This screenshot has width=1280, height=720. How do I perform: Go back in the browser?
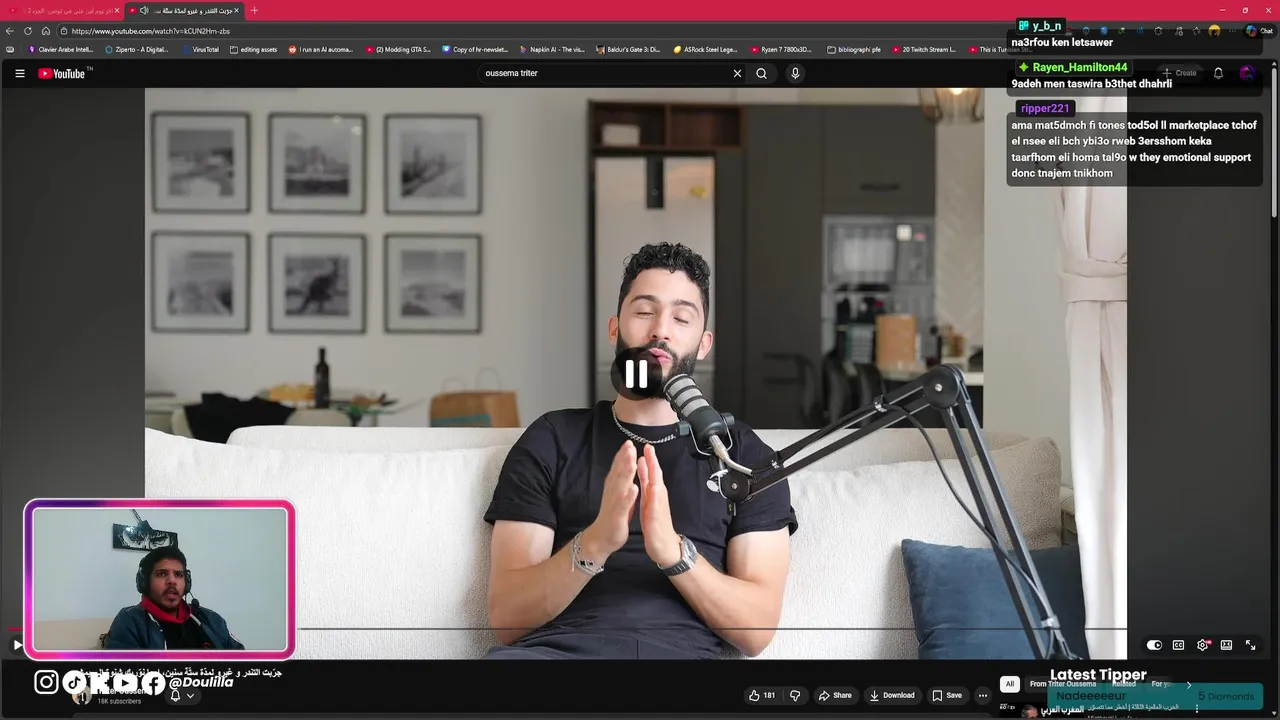(x=10, y=31)
